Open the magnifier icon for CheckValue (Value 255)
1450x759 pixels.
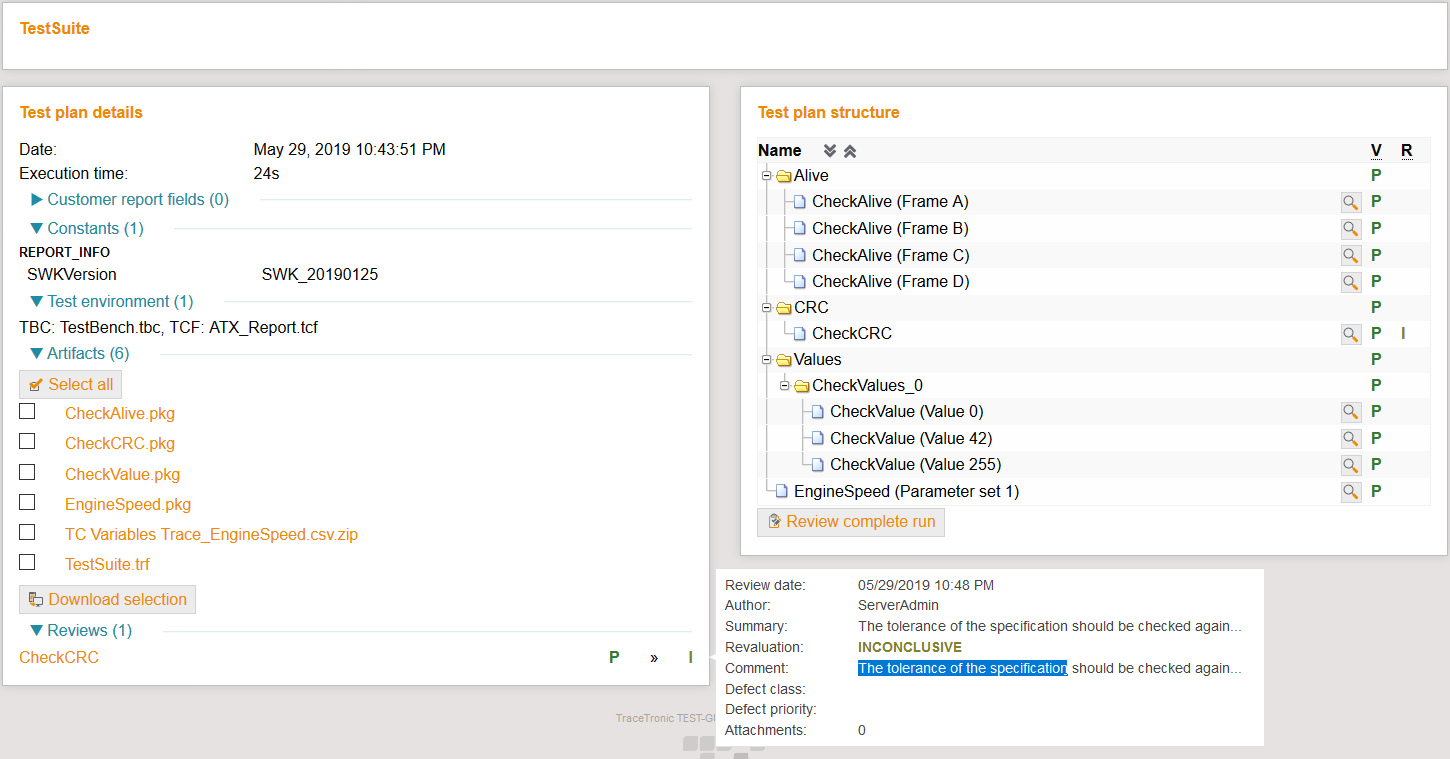1351,464
